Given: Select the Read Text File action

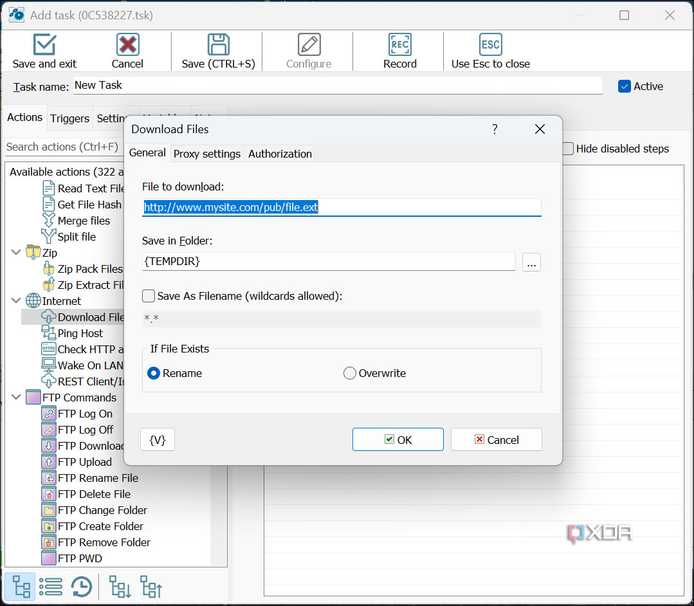Looking at the screenshot, I should 84,189.
